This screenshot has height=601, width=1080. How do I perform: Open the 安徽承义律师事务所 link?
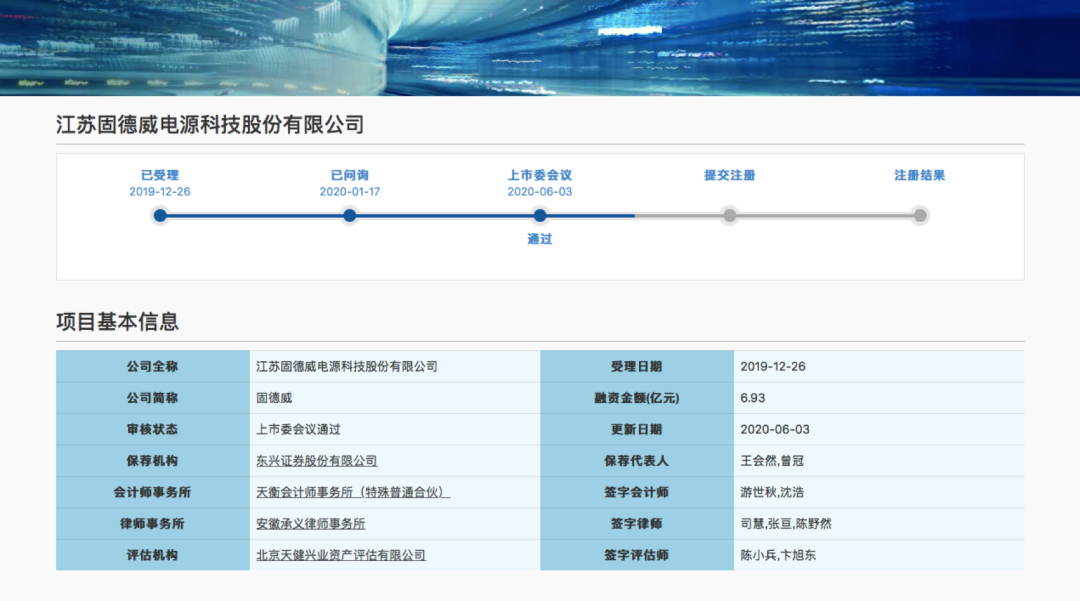(311, 524)
